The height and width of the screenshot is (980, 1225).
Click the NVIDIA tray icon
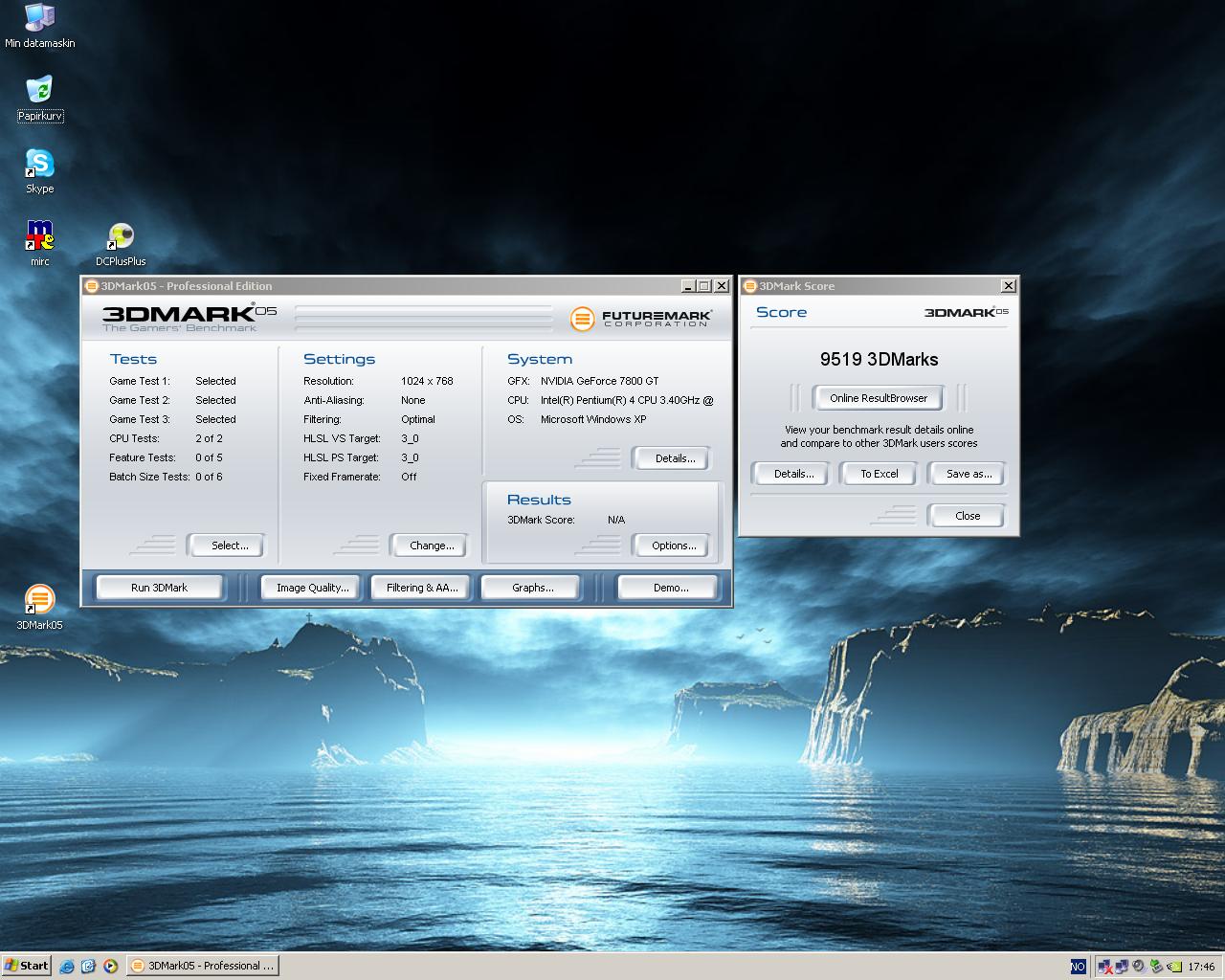click(x=1174, y=967)
